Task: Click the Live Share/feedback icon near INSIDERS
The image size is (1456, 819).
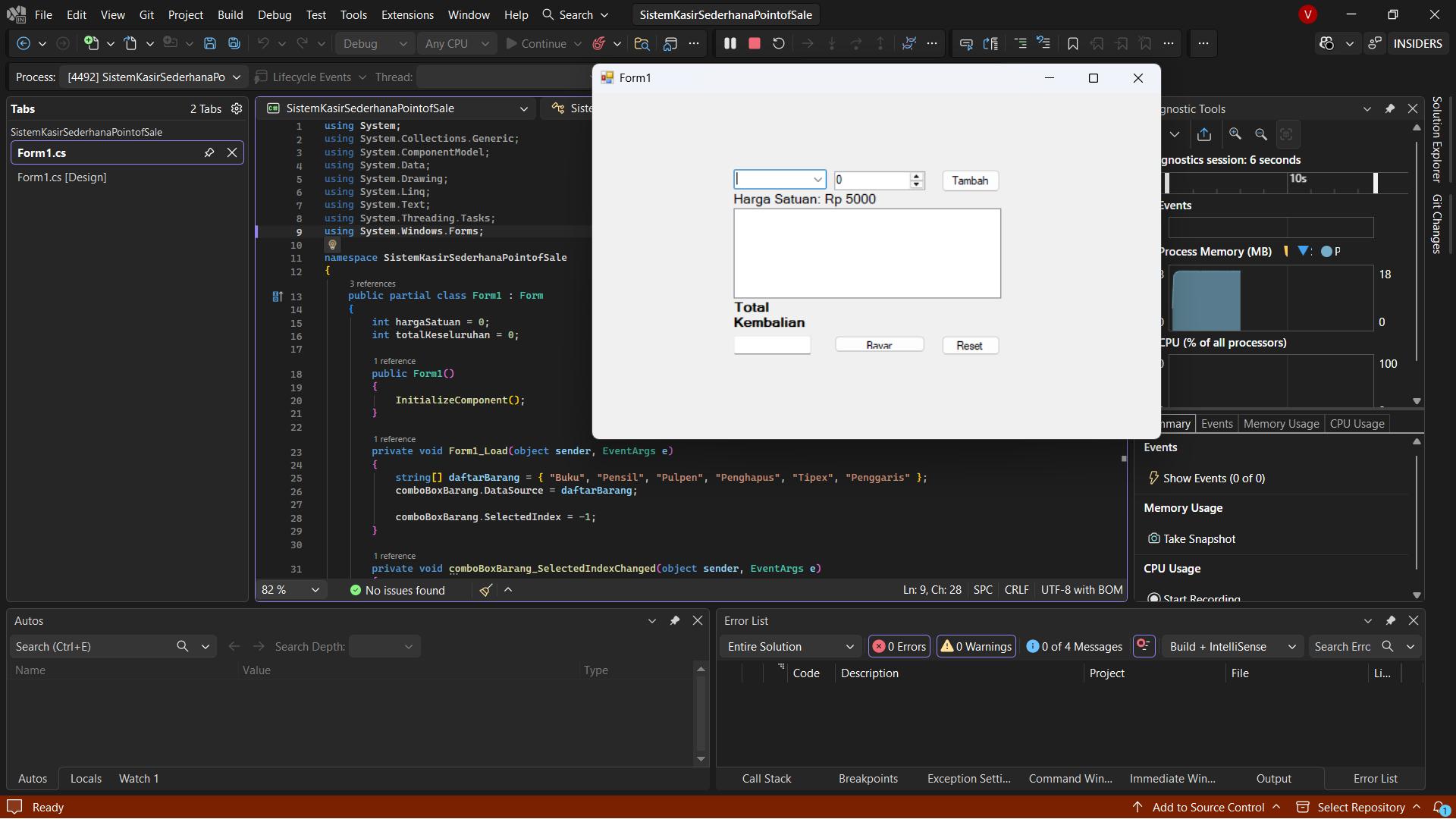Action: tap(1375, 44)
